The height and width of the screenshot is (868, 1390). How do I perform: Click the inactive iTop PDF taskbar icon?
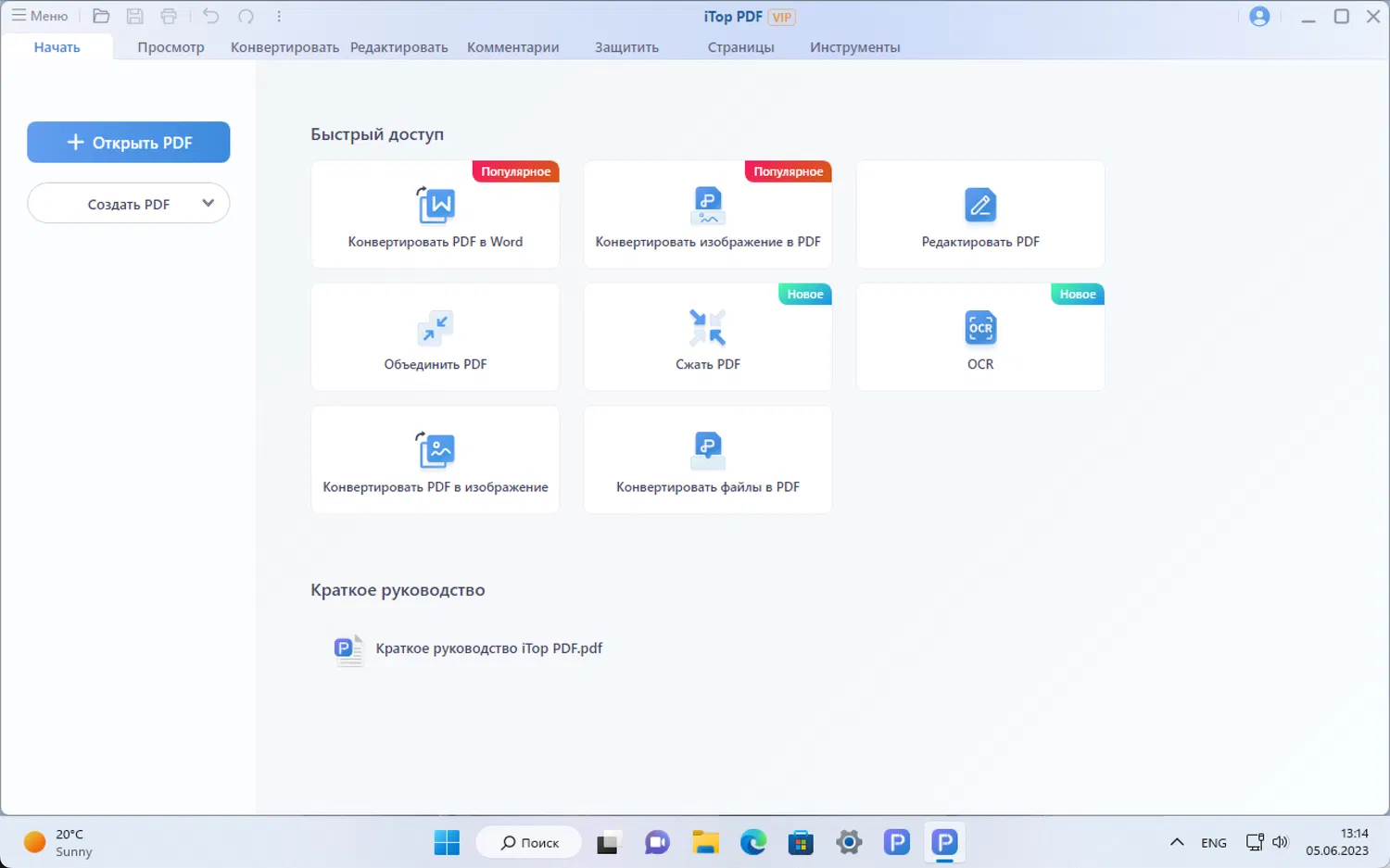click(897, 843)
